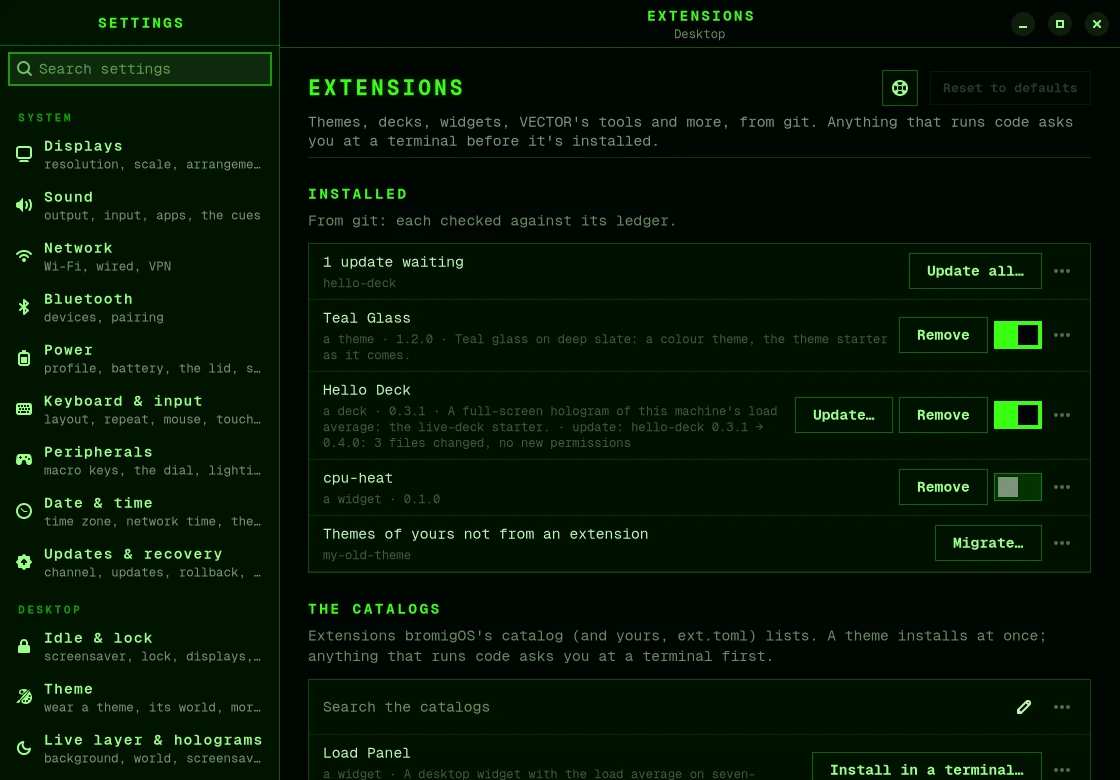The width and height of the screenshot is (1120, 780).
Task: Open Date & time settings
Action: click(140, 511)
